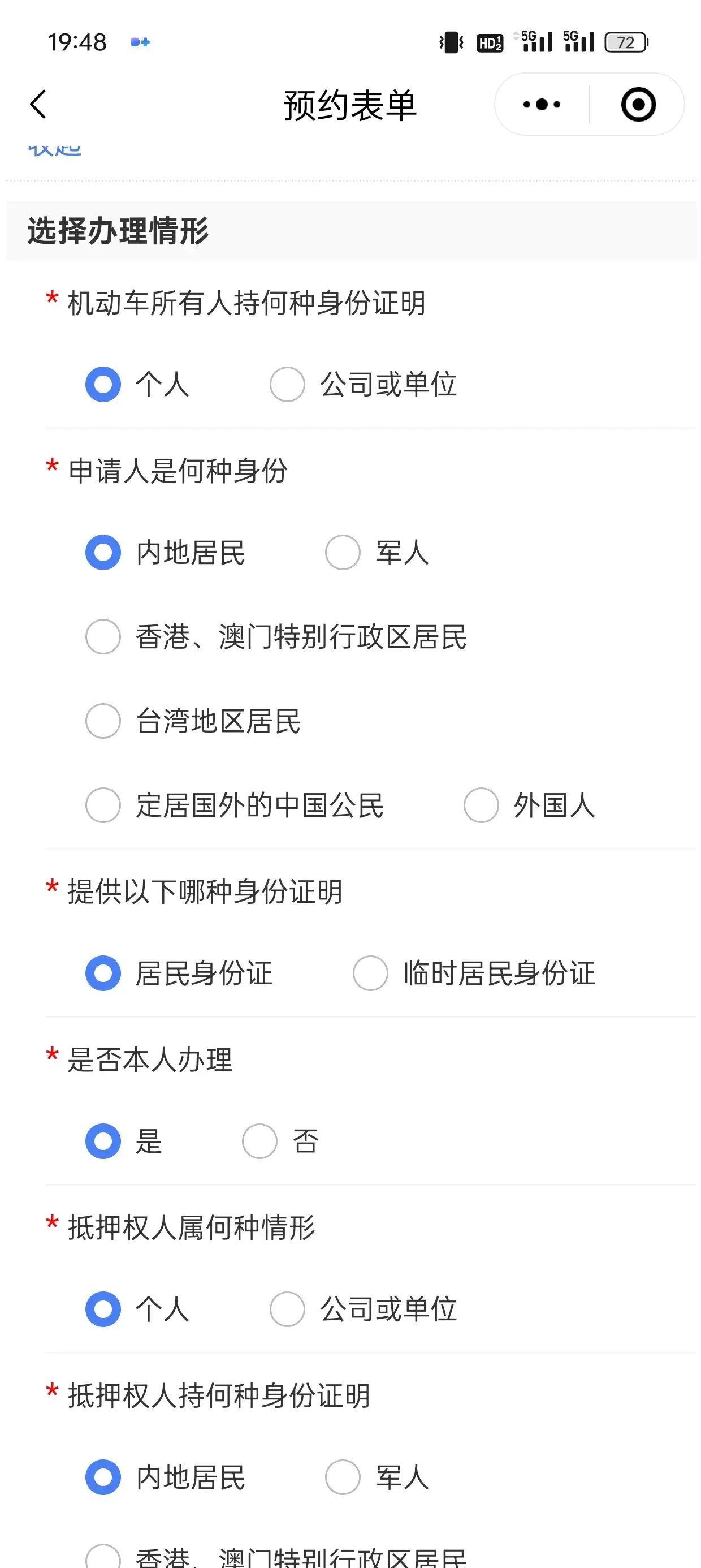Tap the vibrate mode status icon
This screenshot has width=701, height=1568.
coord(451,42)
